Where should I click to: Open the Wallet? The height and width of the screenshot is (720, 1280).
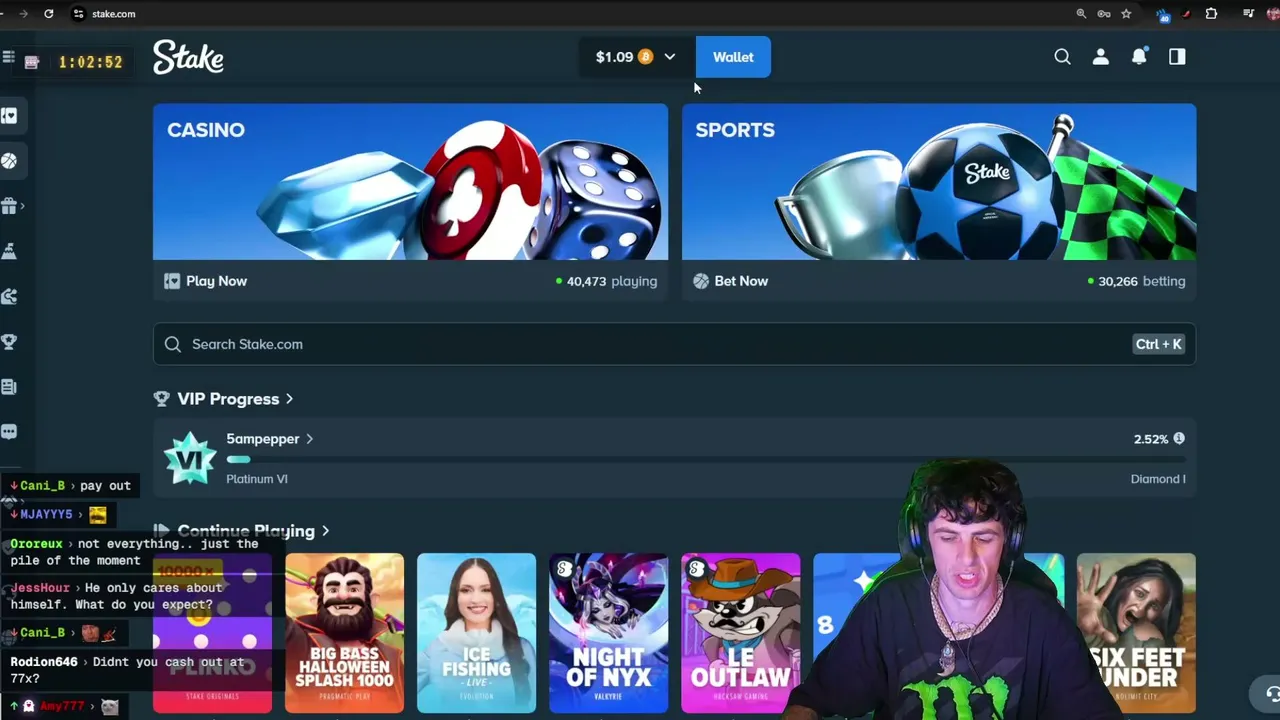click(x=733, y=57)
